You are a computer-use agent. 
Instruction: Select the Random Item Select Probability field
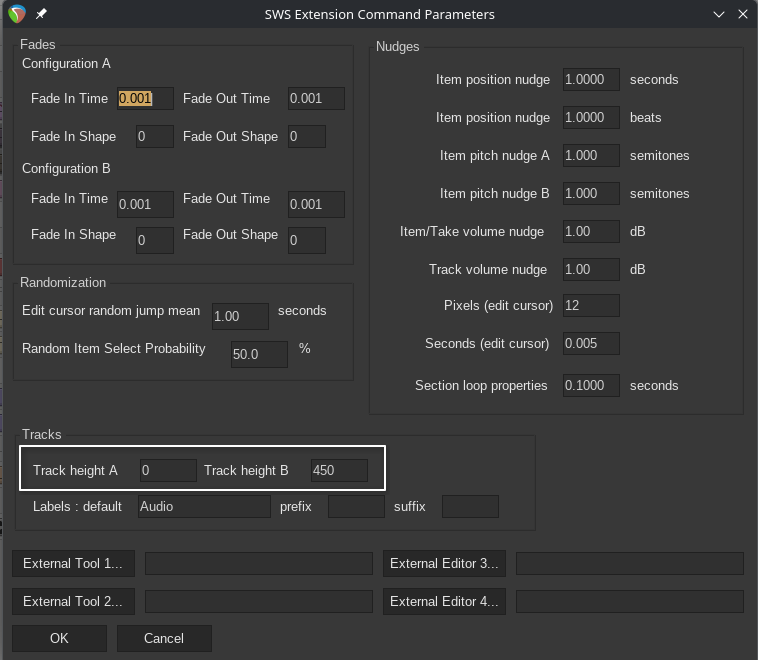pos(259,354)
